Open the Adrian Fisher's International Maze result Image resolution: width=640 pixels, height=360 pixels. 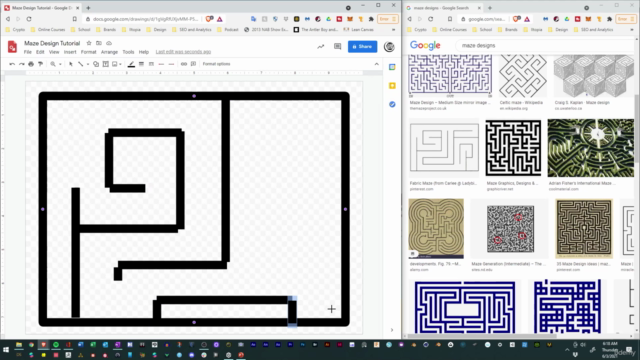pyautogui.click(x=591, y=148)
